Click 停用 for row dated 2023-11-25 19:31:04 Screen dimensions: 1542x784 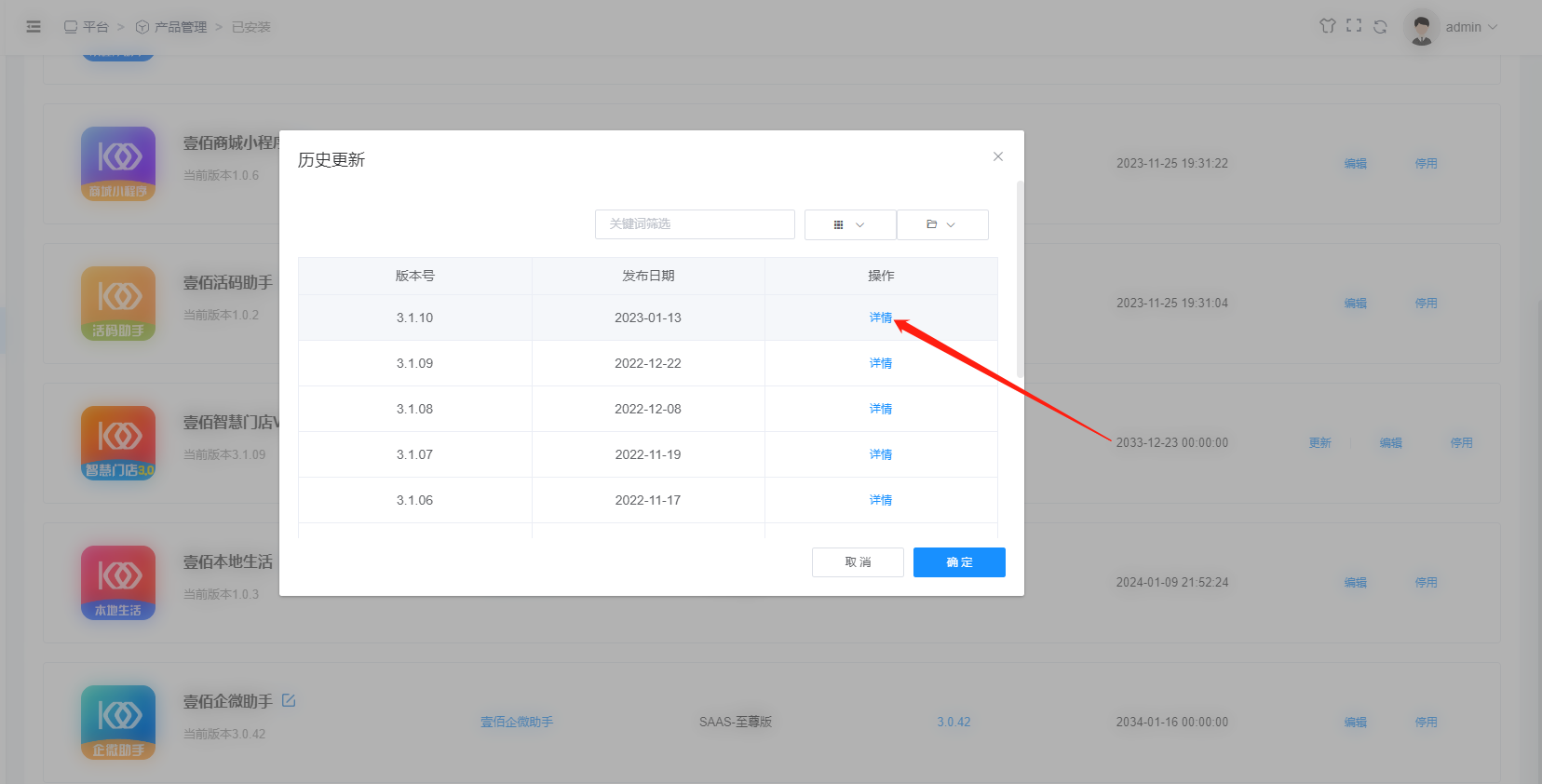(x=1427, y=303)
